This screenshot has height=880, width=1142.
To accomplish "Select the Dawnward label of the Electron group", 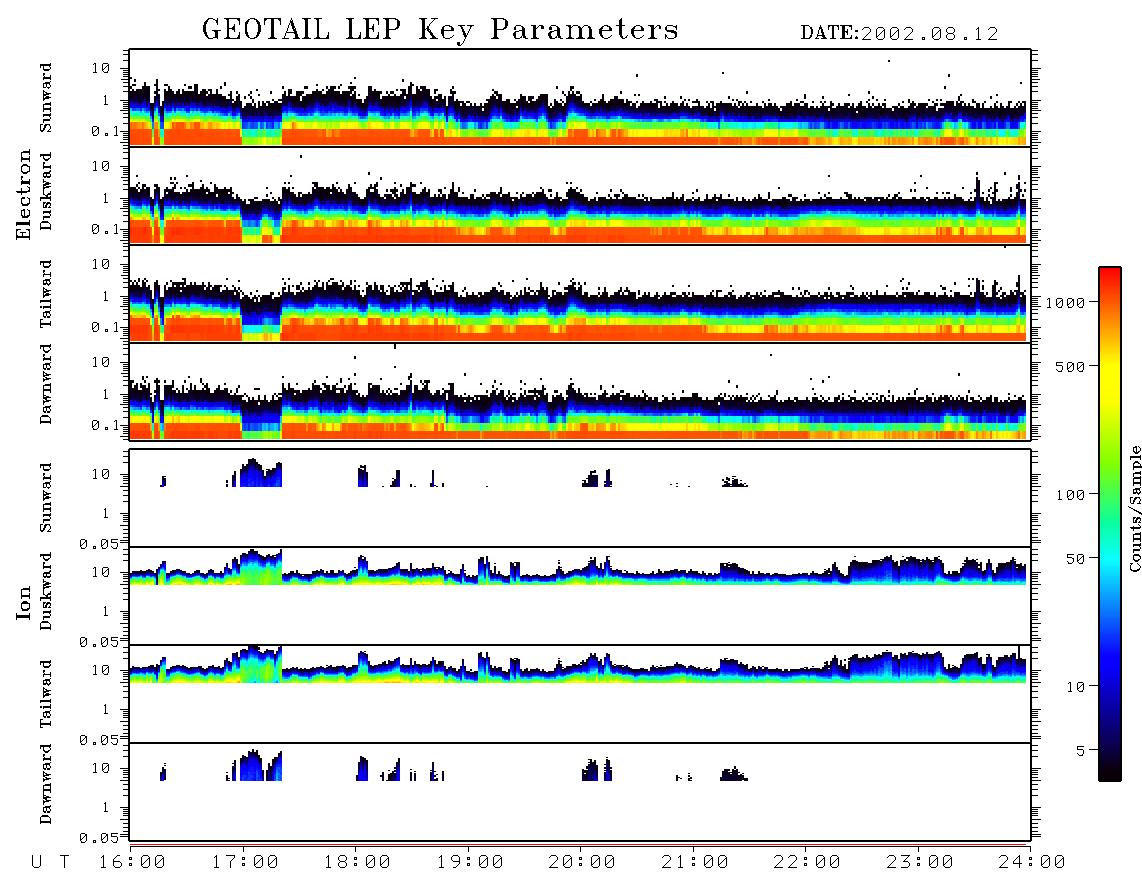I will tap(46, 384).
